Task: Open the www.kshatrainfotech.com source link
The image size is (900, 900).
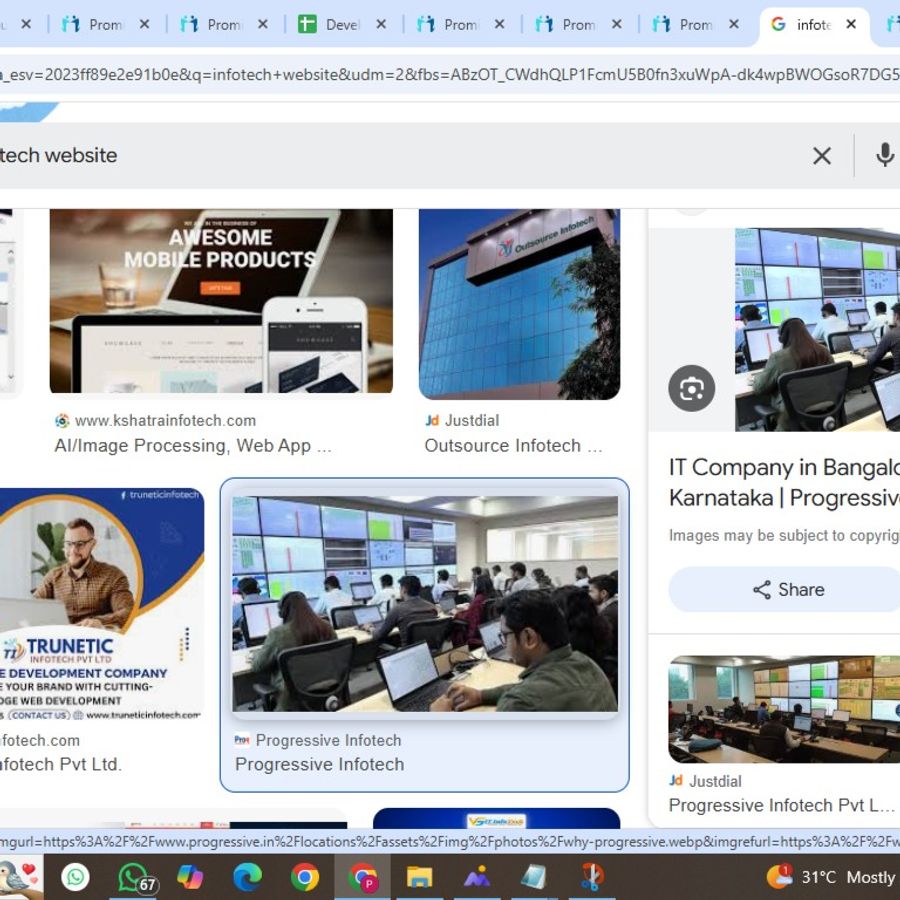Action: tap(165, 421)
